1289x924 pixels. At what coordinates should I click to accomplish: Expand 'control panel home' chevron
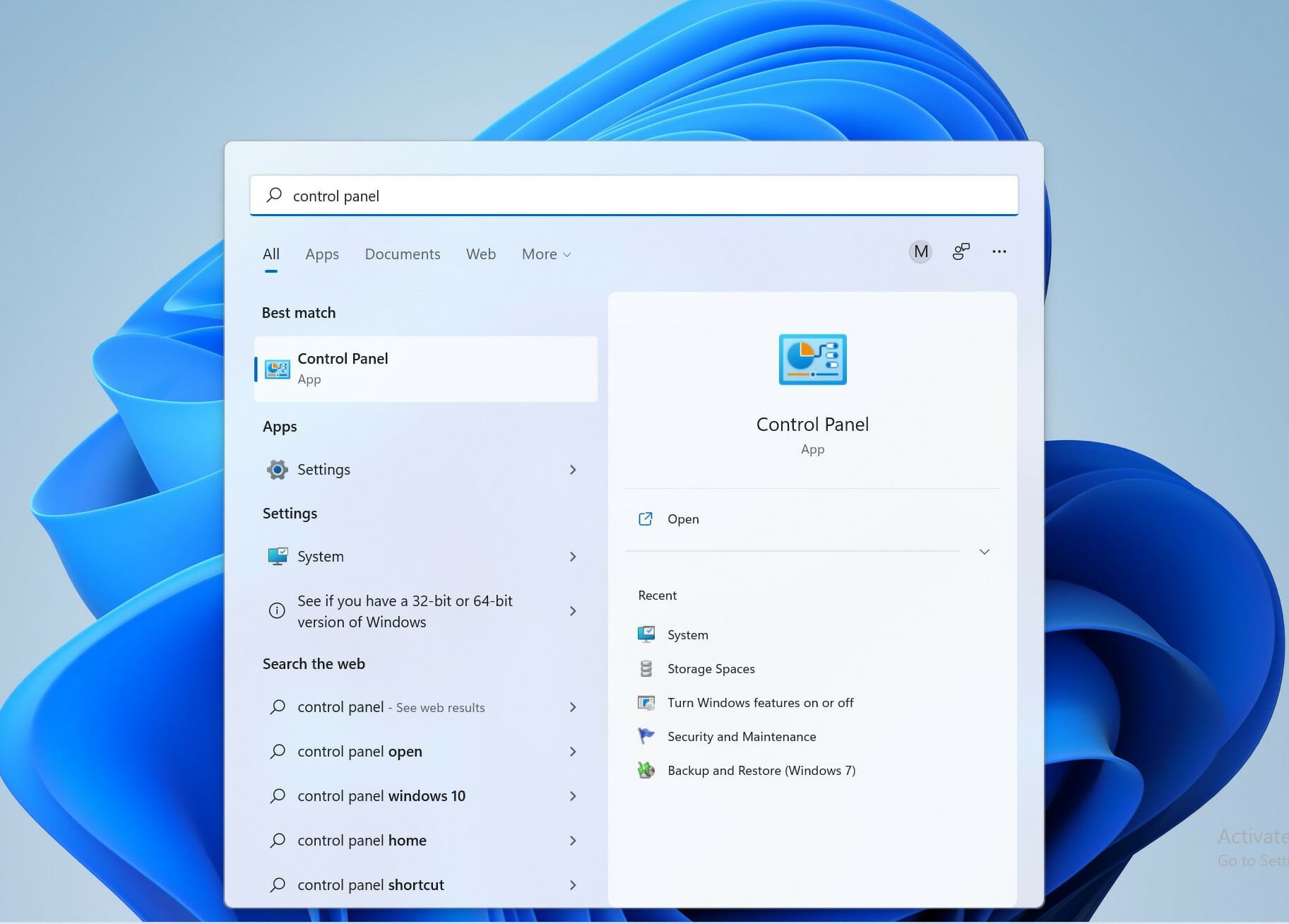(x=573, y=841)
